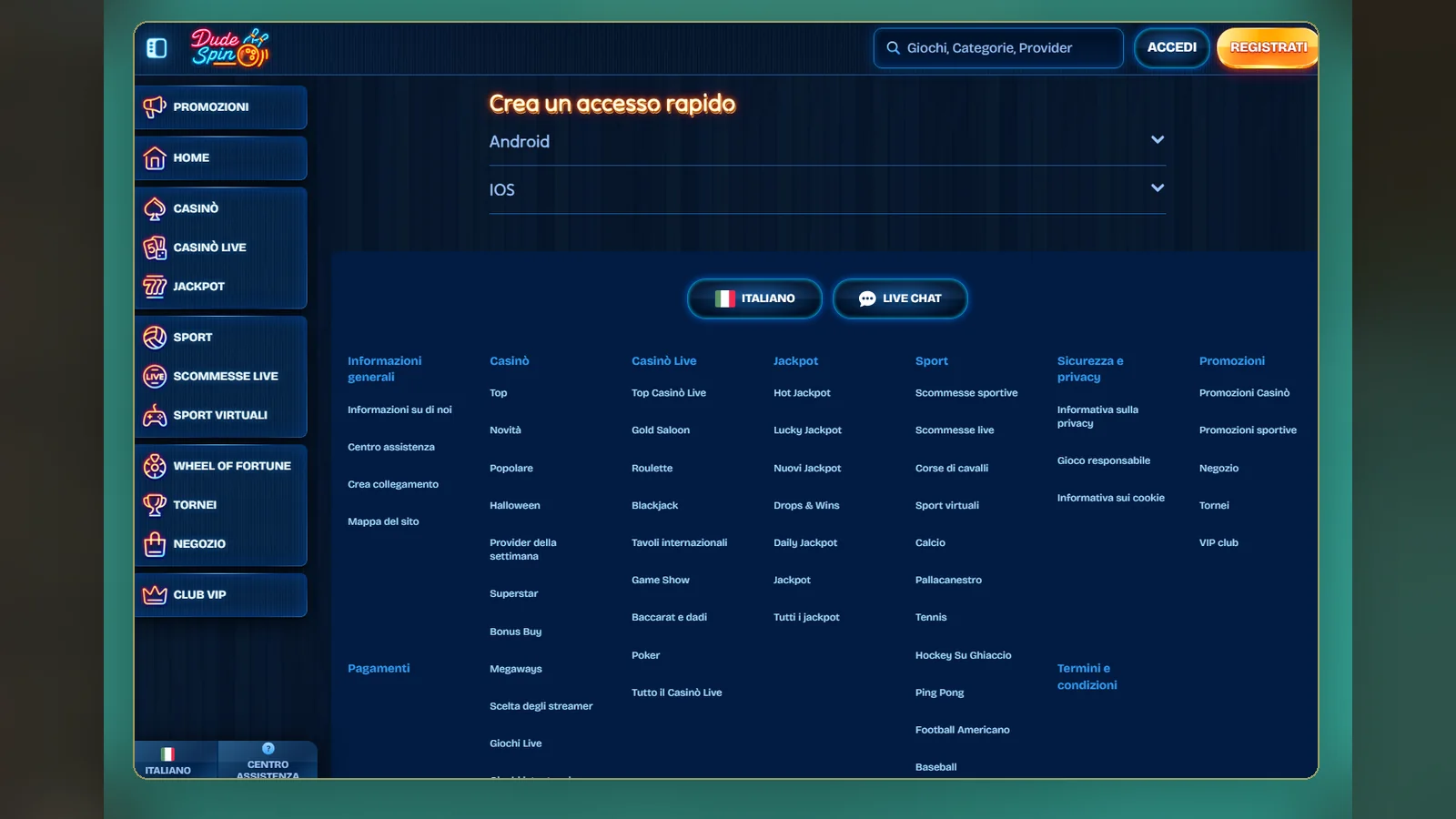Screen dimensions: 1456x819
Task: Open the Gioco responsabile link
Action: pyautogui.click(x=1104, y=460)
